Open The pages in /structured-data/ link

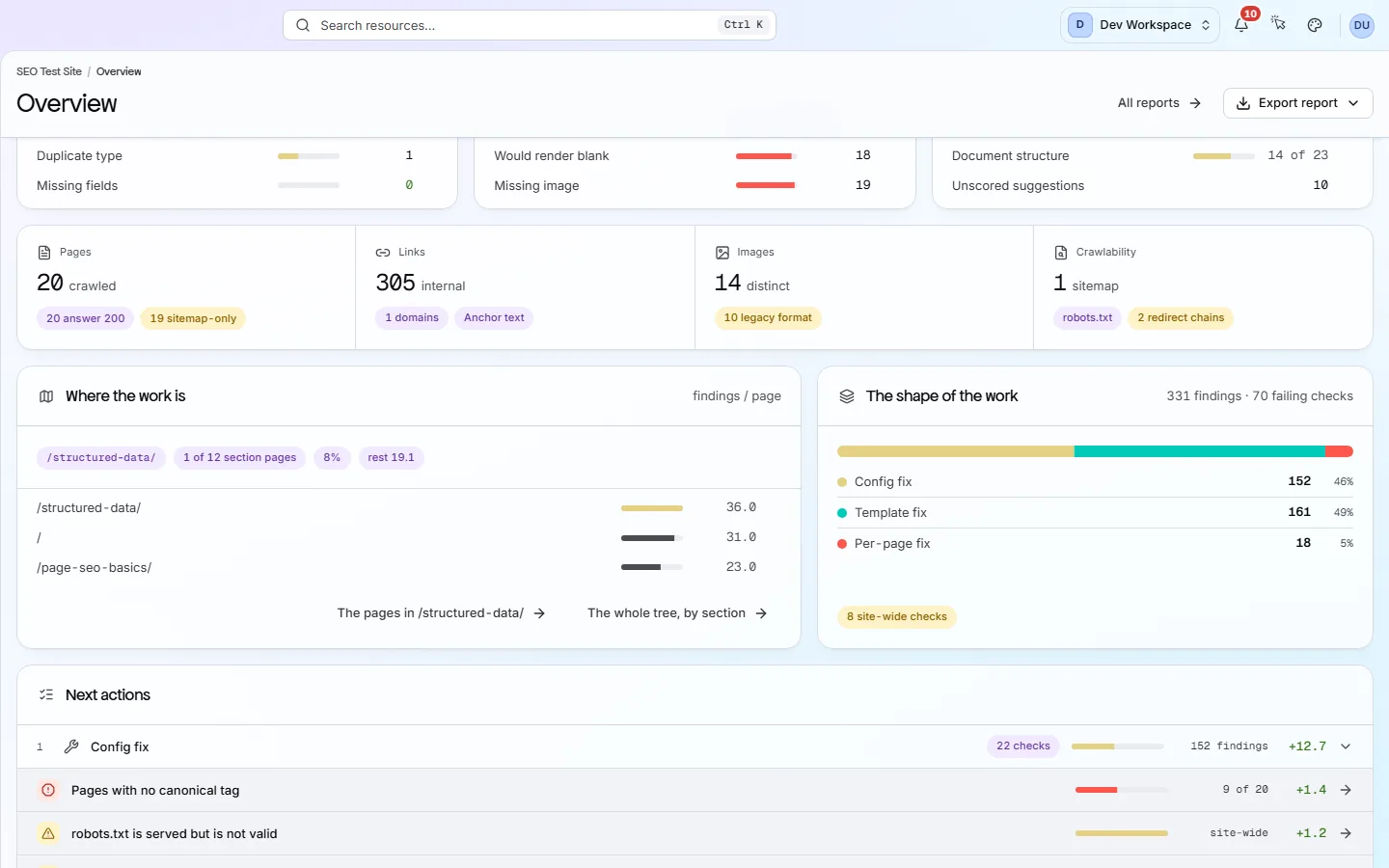(x=442, y=613)
